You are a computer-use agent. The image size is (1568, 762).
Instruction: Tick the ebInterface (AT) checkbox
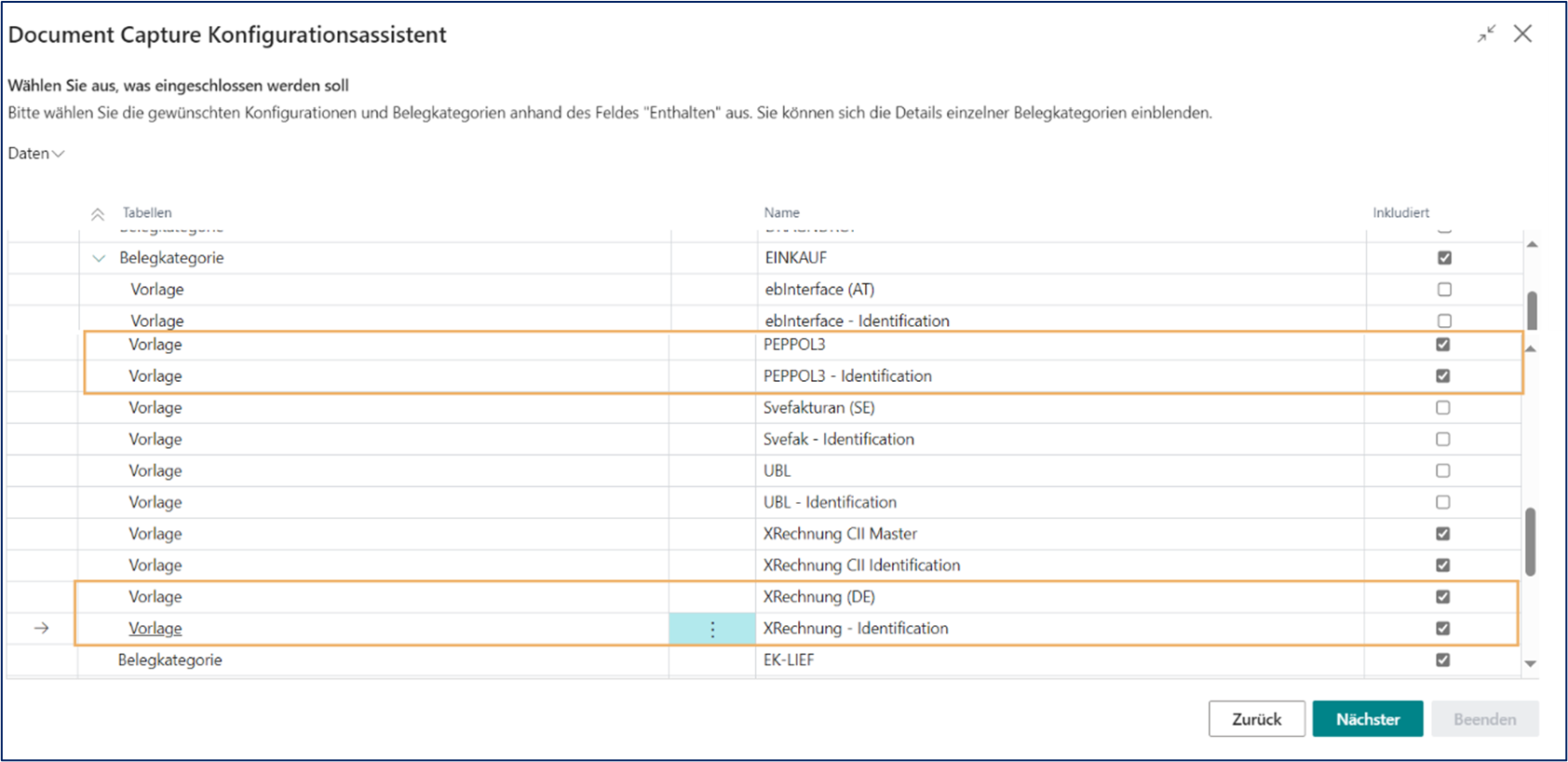pyautogui.click(x=1444, y=290)
